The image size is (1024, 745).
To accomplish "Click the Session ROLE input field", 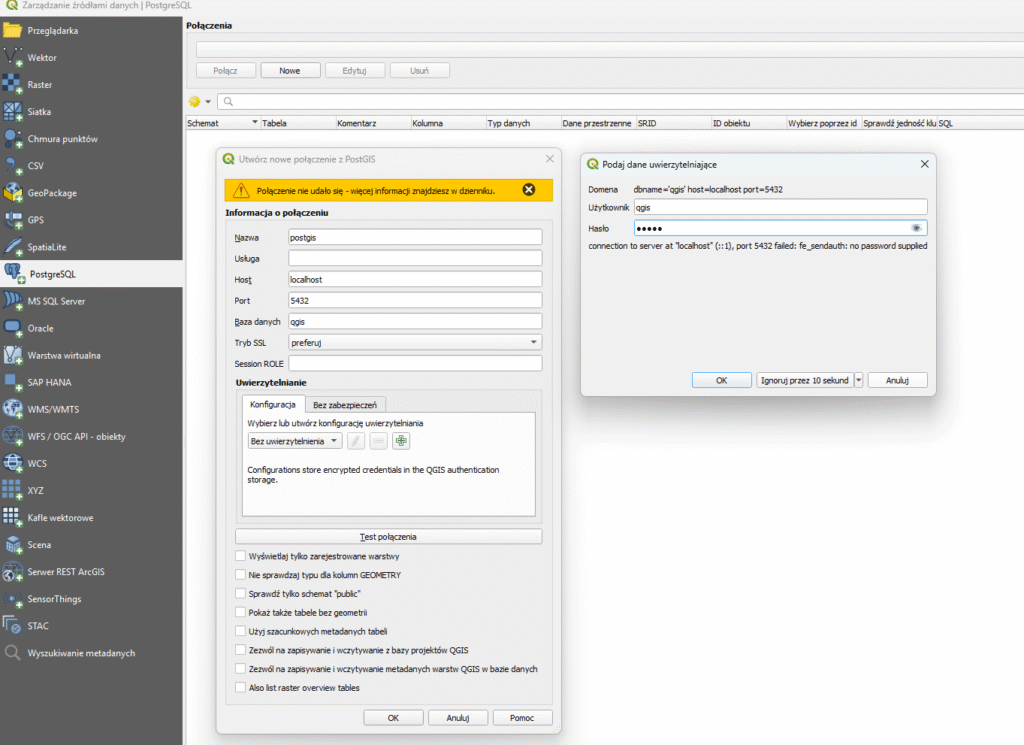I will (x=414, y=364).
